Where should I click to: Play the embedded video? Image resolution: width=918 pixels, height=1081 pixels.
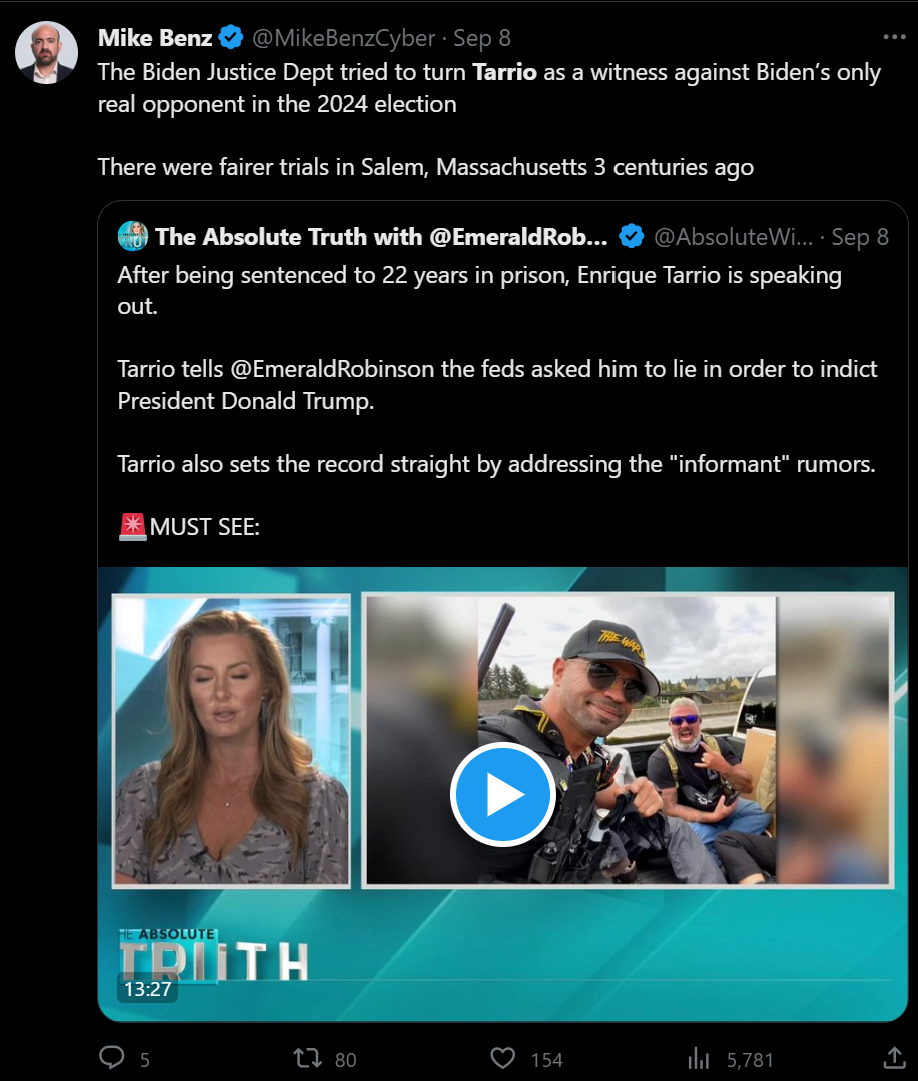pos(502,794)
